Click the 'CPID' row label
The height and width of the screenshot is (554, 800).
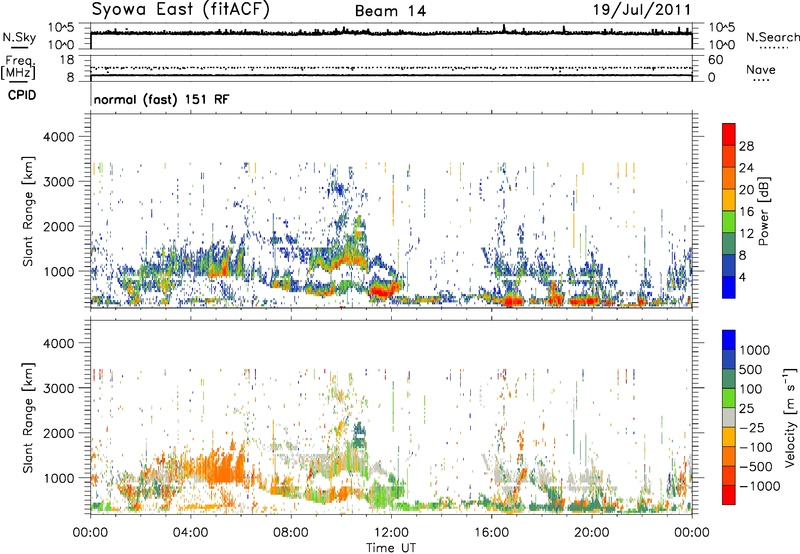point(22,95)
